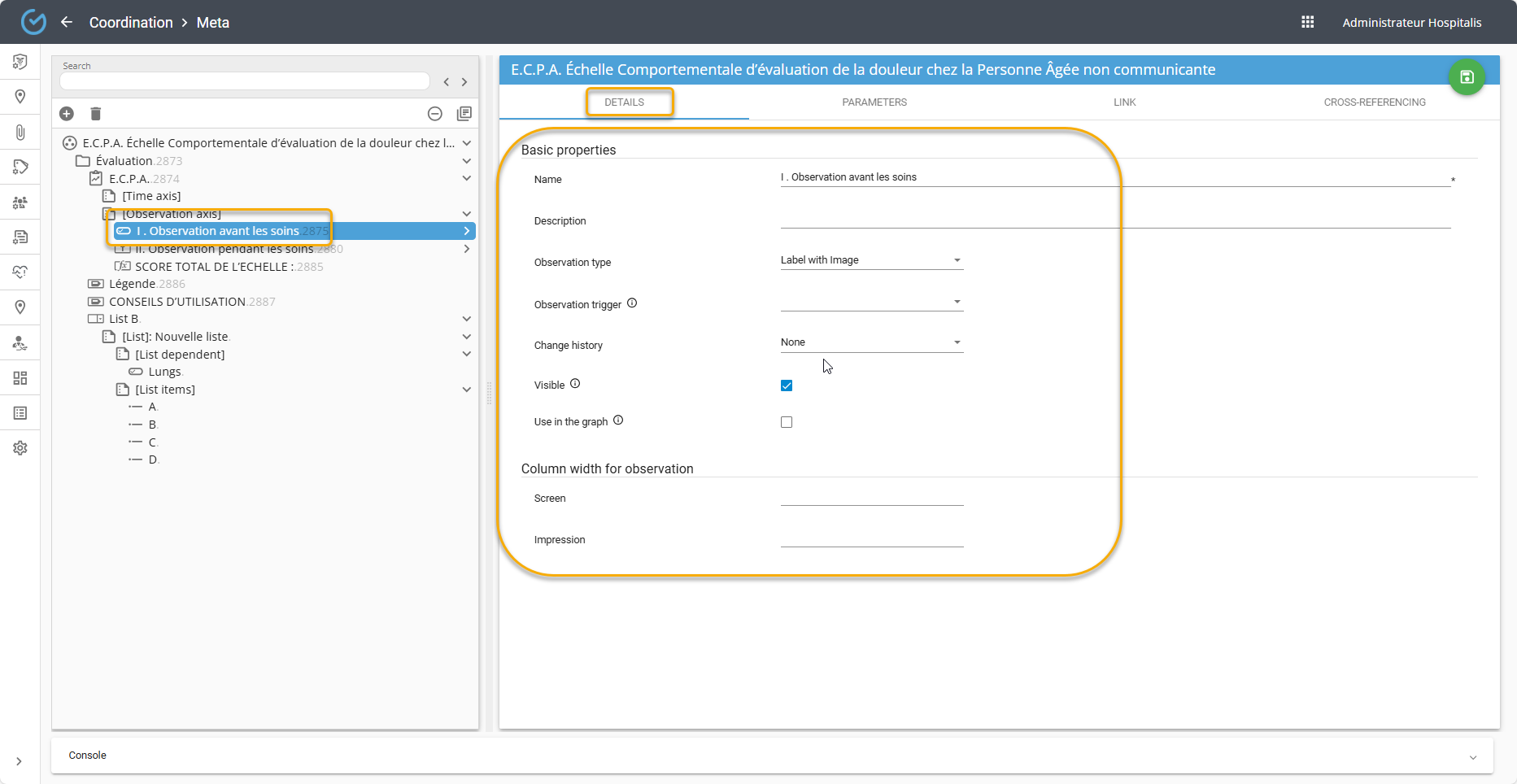The height and width of the screenshot is (784, 1517).
Task: Open the settings gear in sidebar
Action: (x=20, y=448)
